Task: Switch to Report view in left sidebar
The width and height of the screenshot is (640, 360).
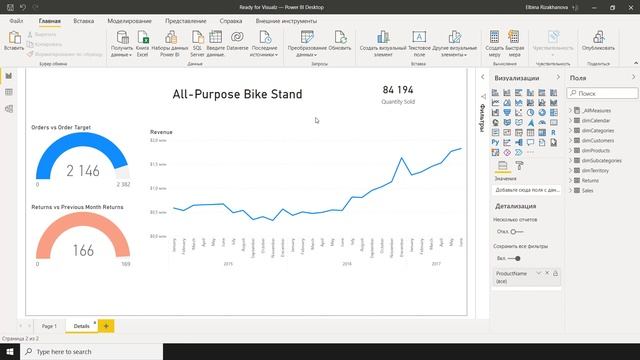Action: click(9, 76)
